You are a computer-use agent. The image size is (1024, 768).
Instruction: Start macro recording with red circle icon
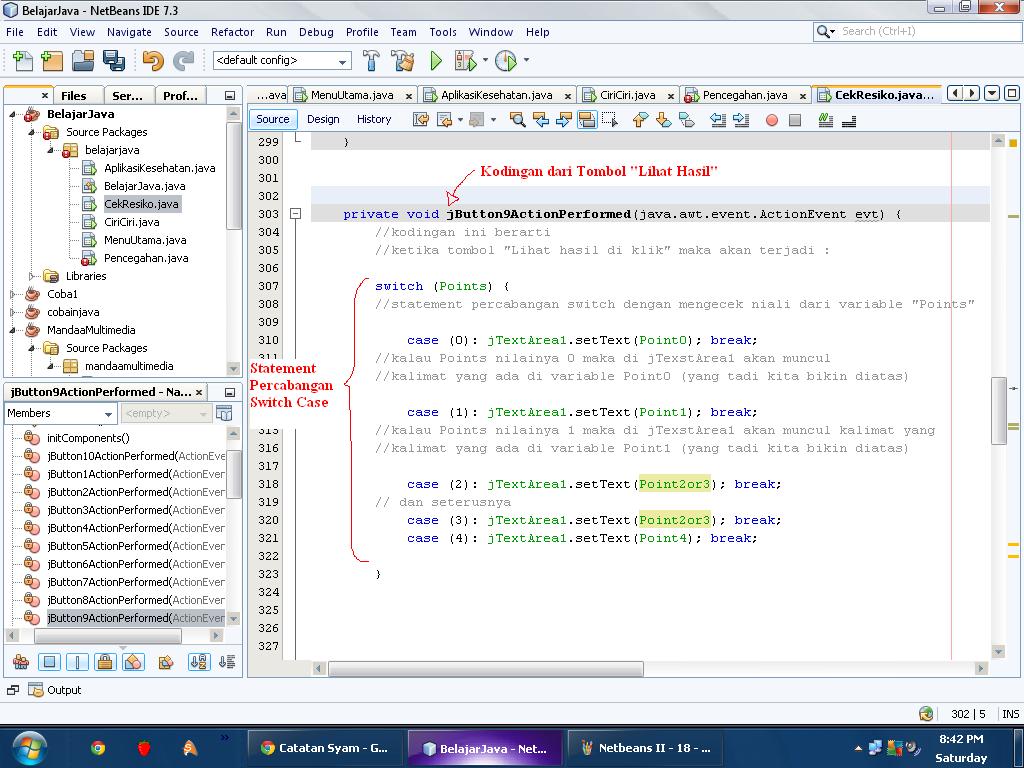pyautogui.click(x=771, y=120)
